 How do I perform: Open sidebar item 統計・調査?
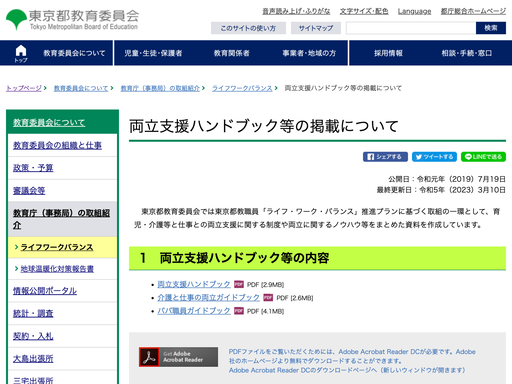click(33, 313)
